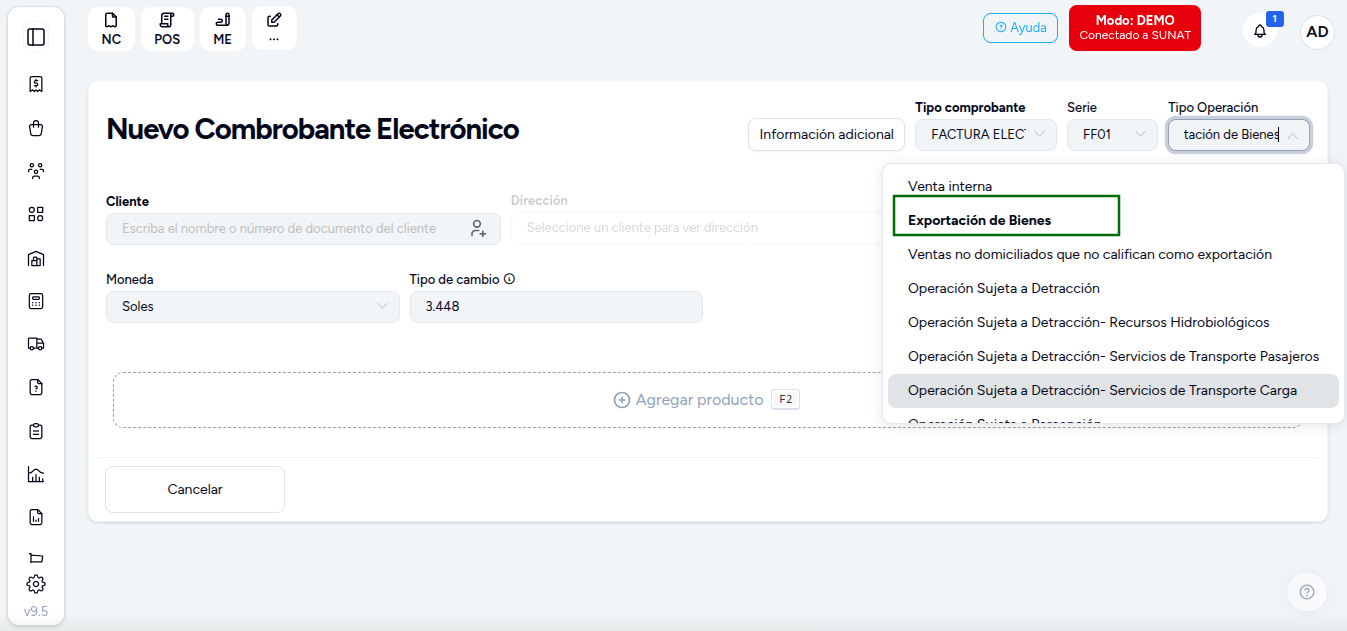The width and height of the screenshot is (1347, 631).
Task: Toggle the sidebar panel icon
Action: click(x=36, y=37)
